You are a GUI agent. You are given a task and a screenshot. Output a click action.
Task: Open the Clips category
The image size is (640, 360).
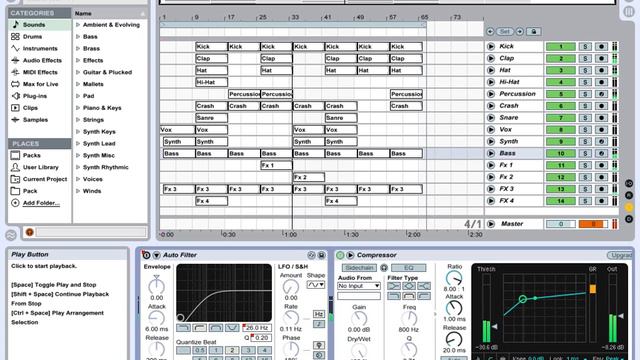click(x=30, y=107)
